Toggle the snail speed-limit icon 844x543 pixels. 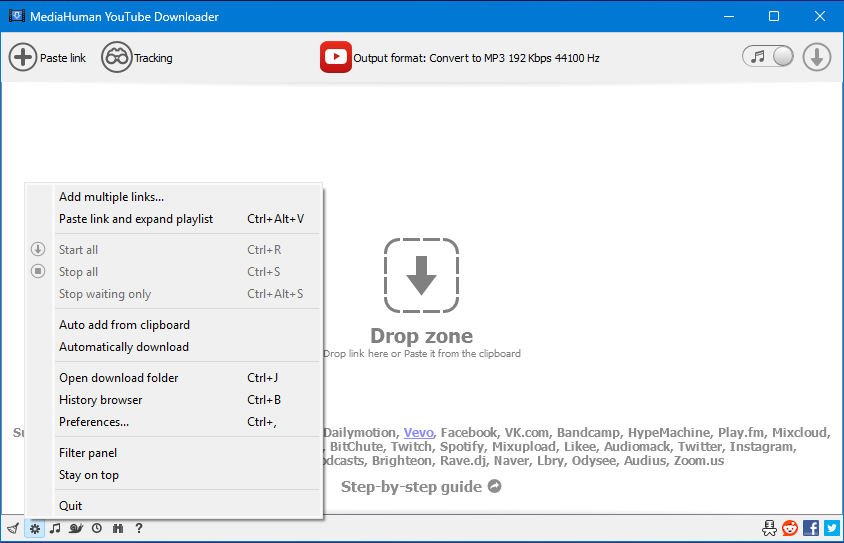76,528
